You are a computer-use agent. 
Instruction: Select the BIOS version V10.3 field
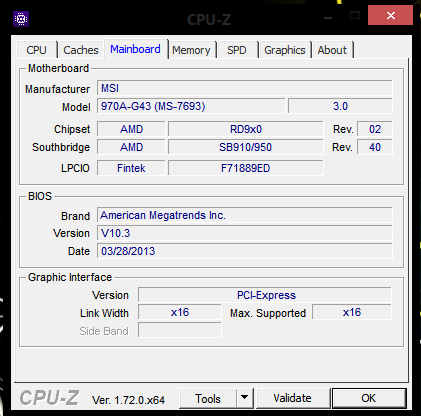(x=245, y=233)
